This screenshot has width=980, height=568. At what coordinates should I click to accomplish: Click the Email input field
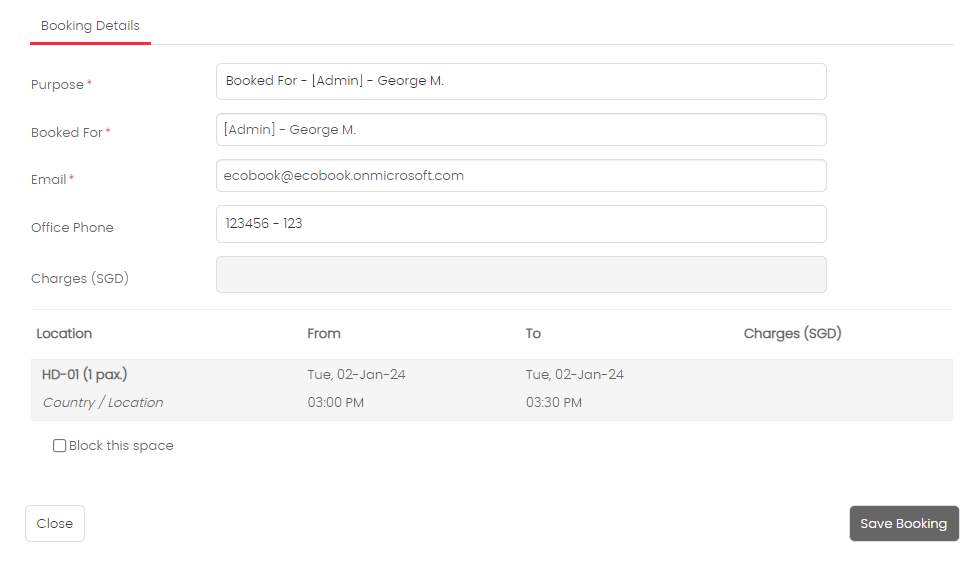(521, 176)
